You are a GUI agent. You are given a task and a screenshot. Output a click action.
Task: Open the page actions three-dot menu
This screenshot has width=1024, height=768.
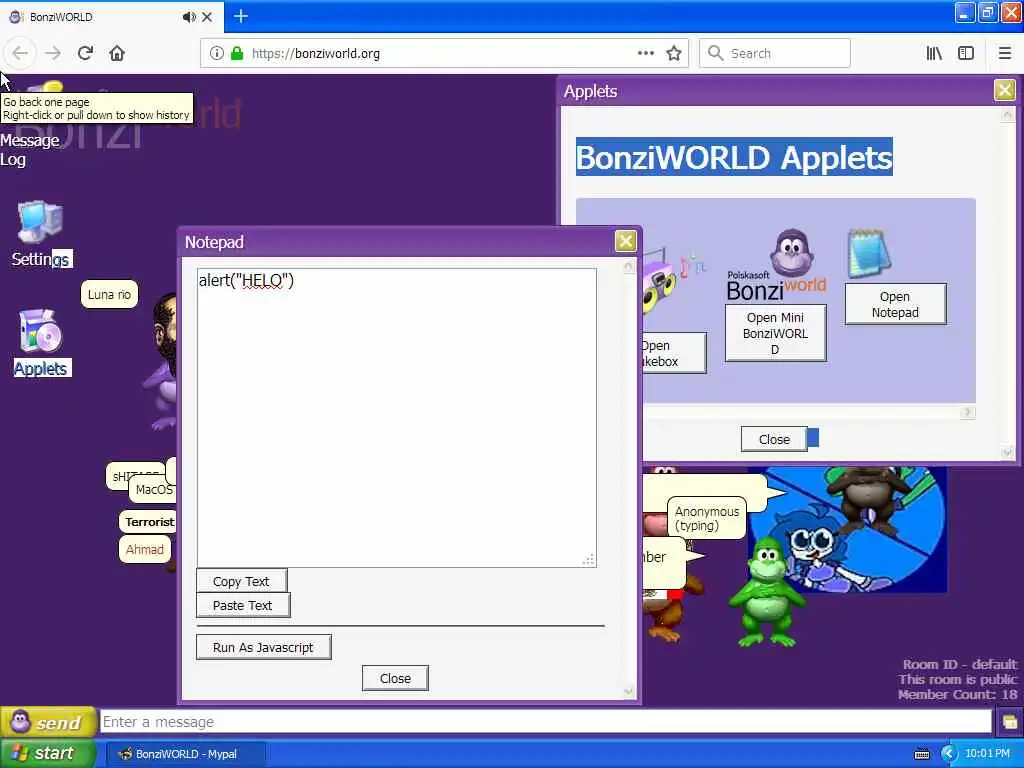tap(646, 53)
